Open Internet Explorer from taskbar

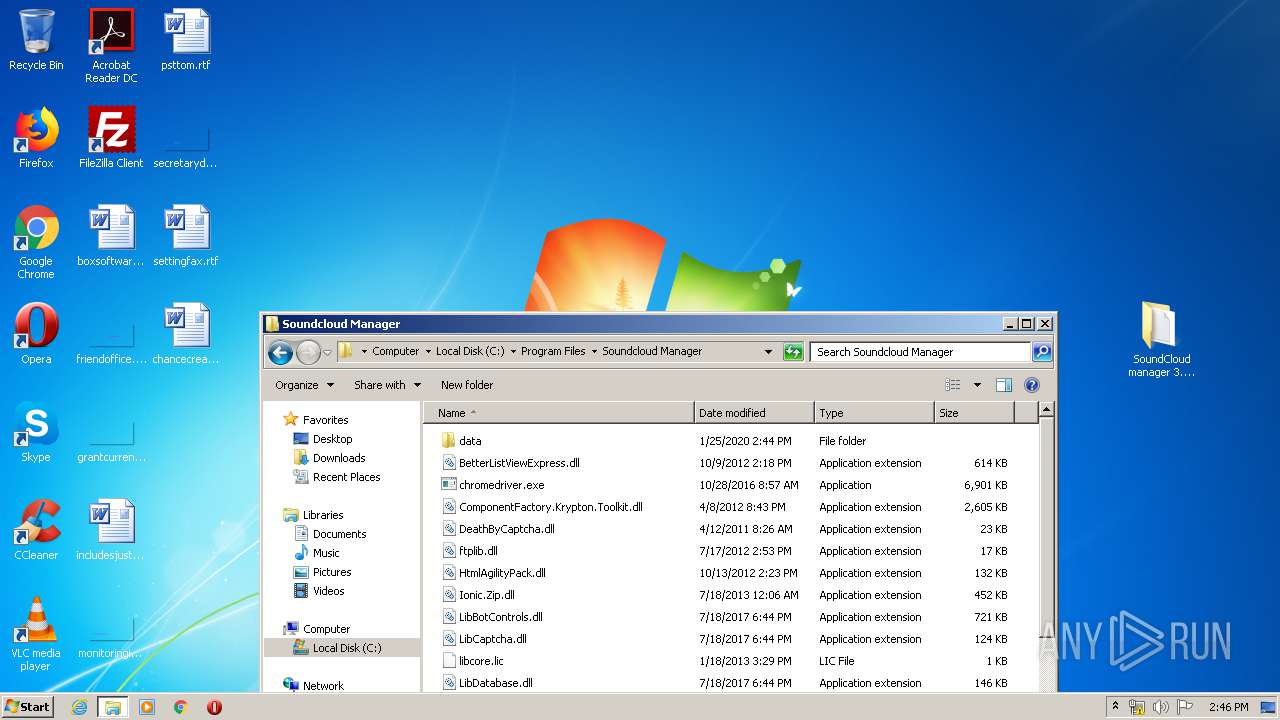click(79, 707)
